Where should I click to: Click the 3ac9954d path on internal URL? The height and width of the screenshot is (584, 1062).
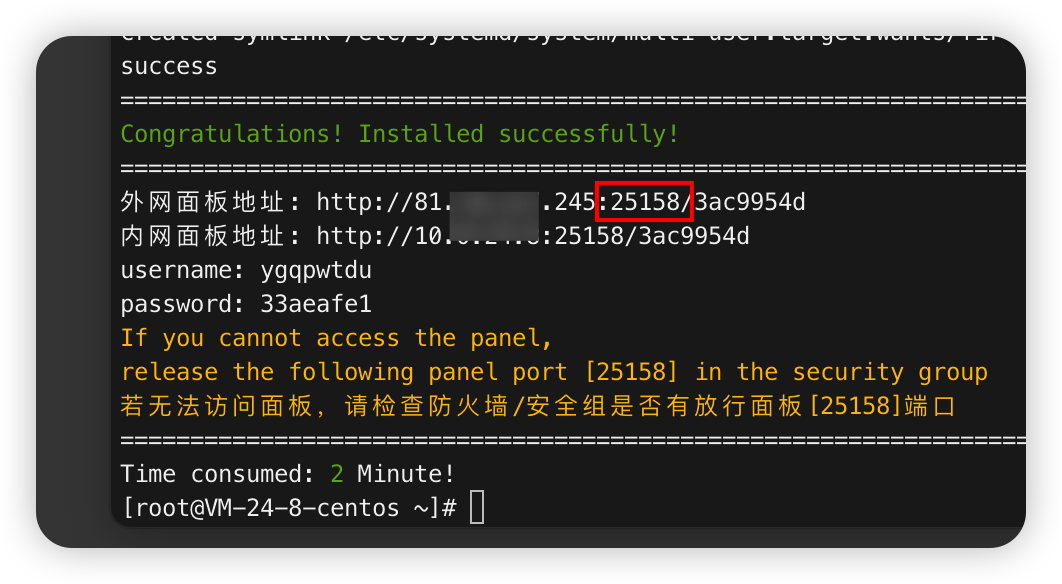tap(694, 236)
